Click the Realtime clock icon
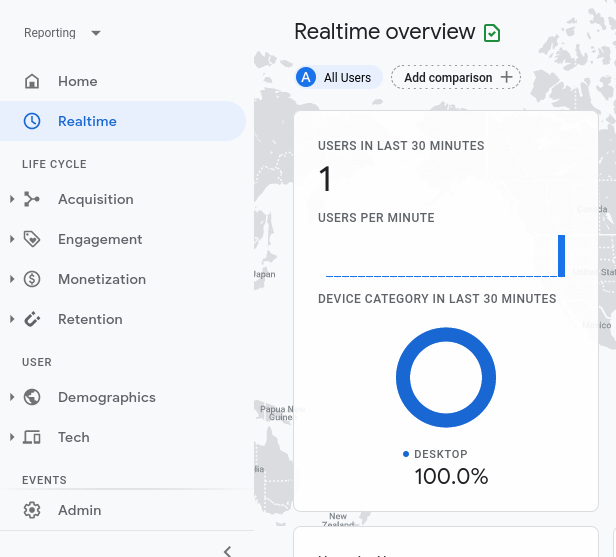 (x=32, y=121)
